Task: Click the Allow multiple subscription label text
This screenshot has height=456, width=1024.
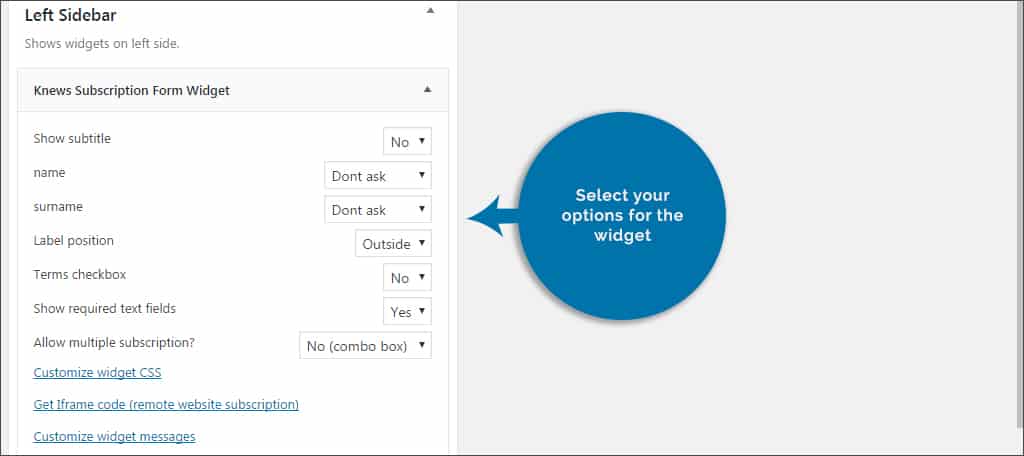Action: pos(114,342)
